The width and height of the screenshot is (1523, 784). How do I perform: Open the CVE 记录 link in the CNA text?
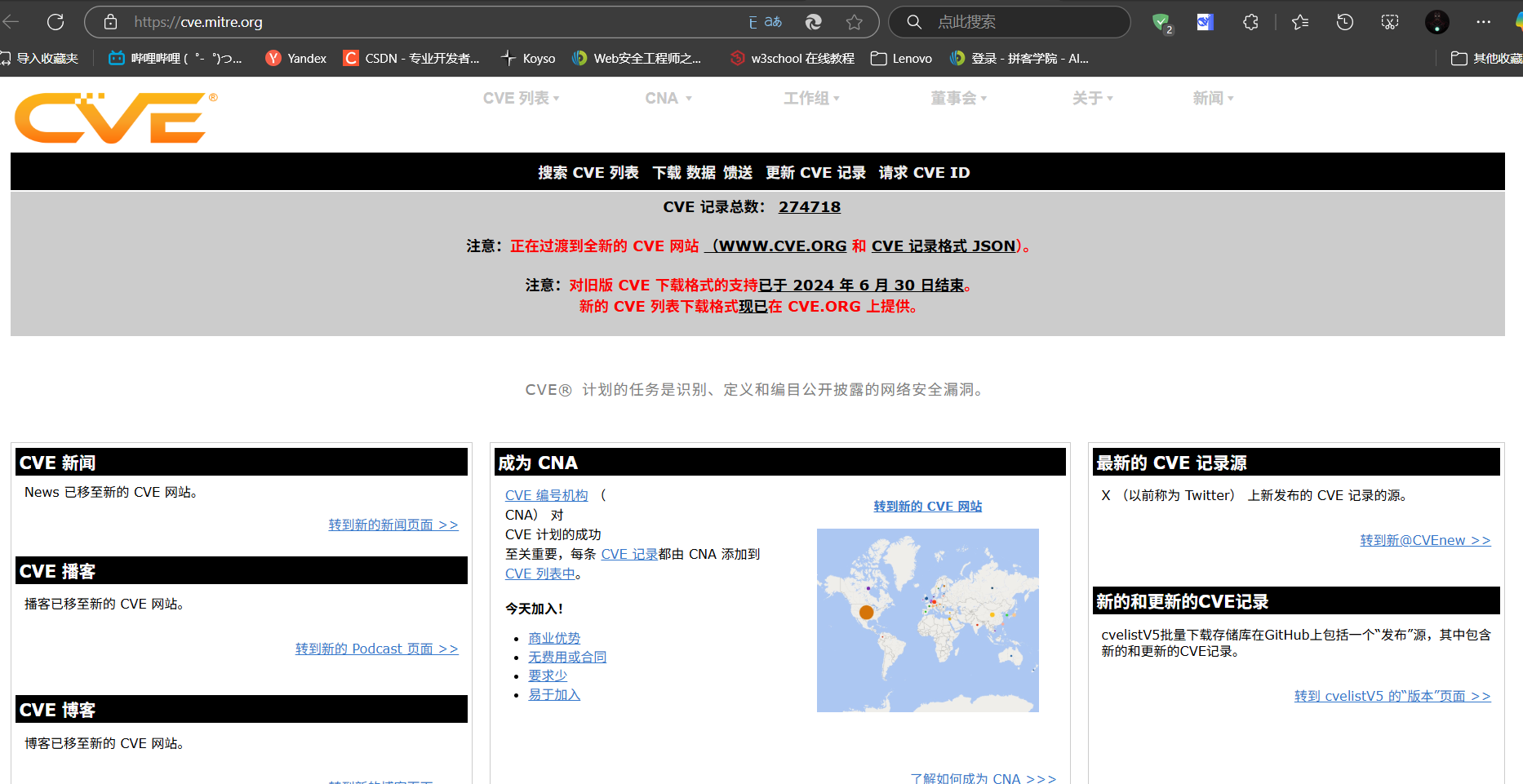(x=629, y=554)
